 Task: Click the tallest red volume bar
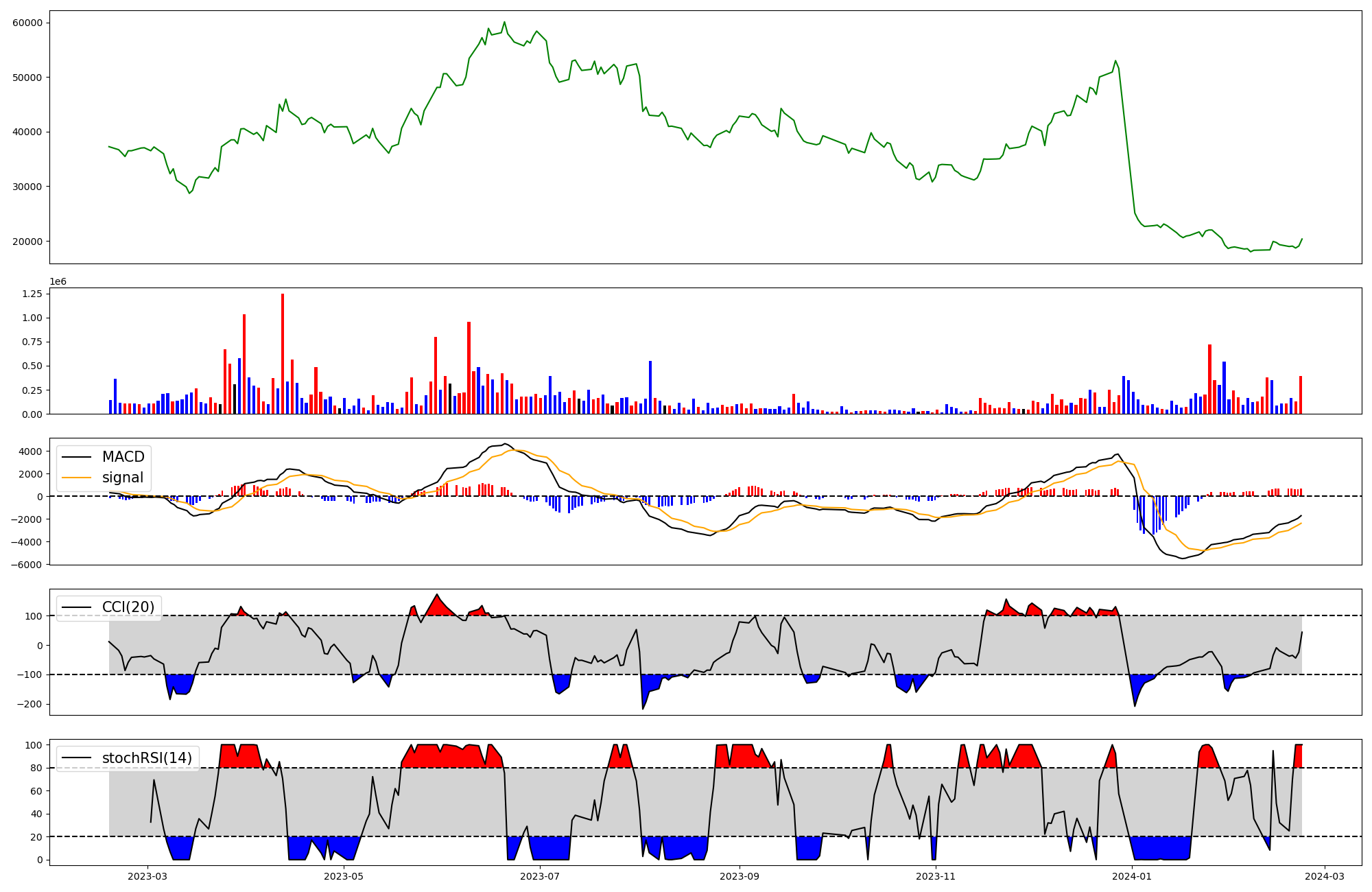pos(283,353)
